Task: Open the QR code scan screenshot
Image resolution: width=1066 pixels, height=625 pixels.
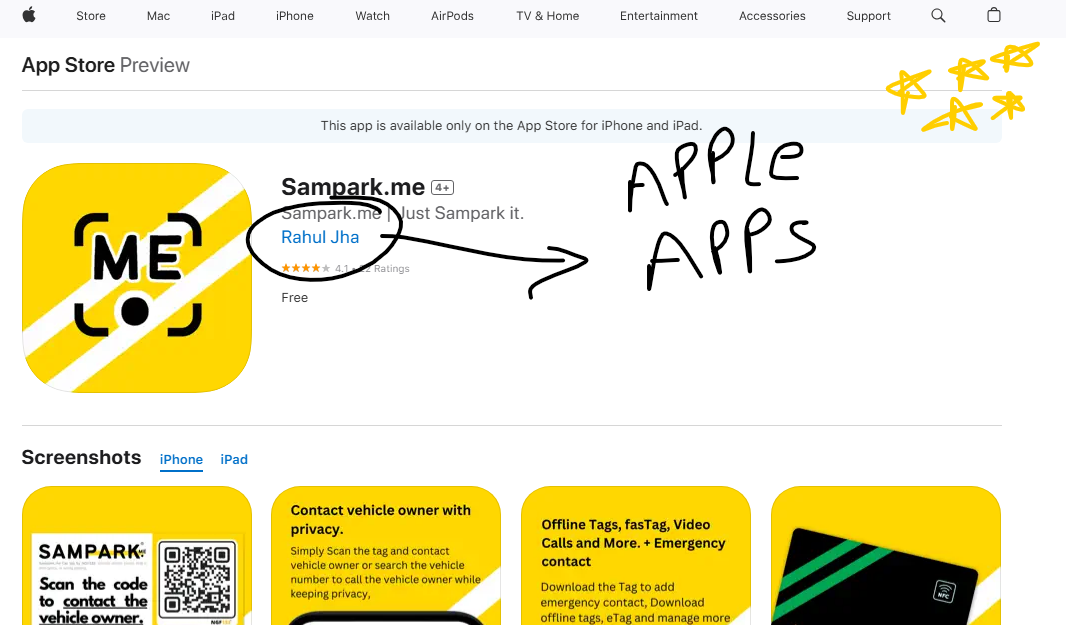Action: pyautogui.click(x=137, y=556)
